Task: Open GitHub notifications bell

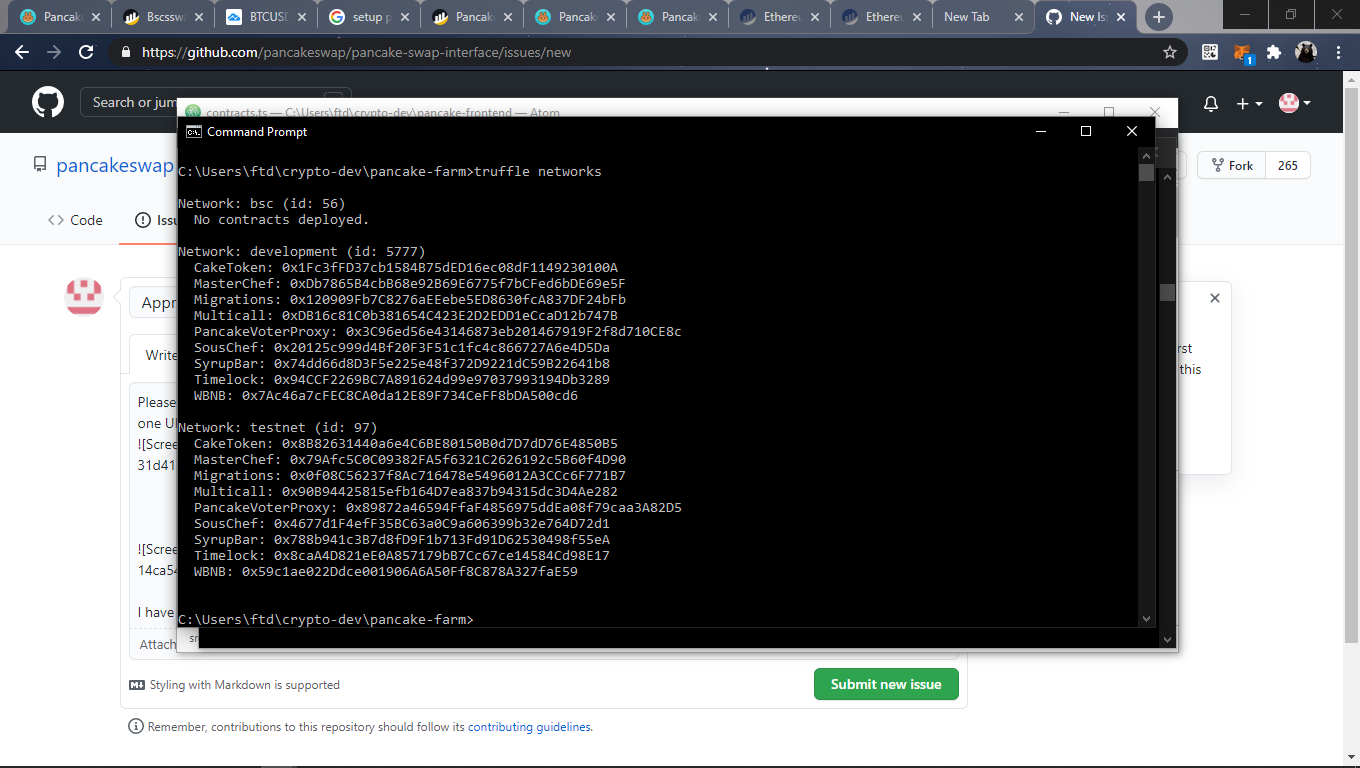Action: point(1211,104)
